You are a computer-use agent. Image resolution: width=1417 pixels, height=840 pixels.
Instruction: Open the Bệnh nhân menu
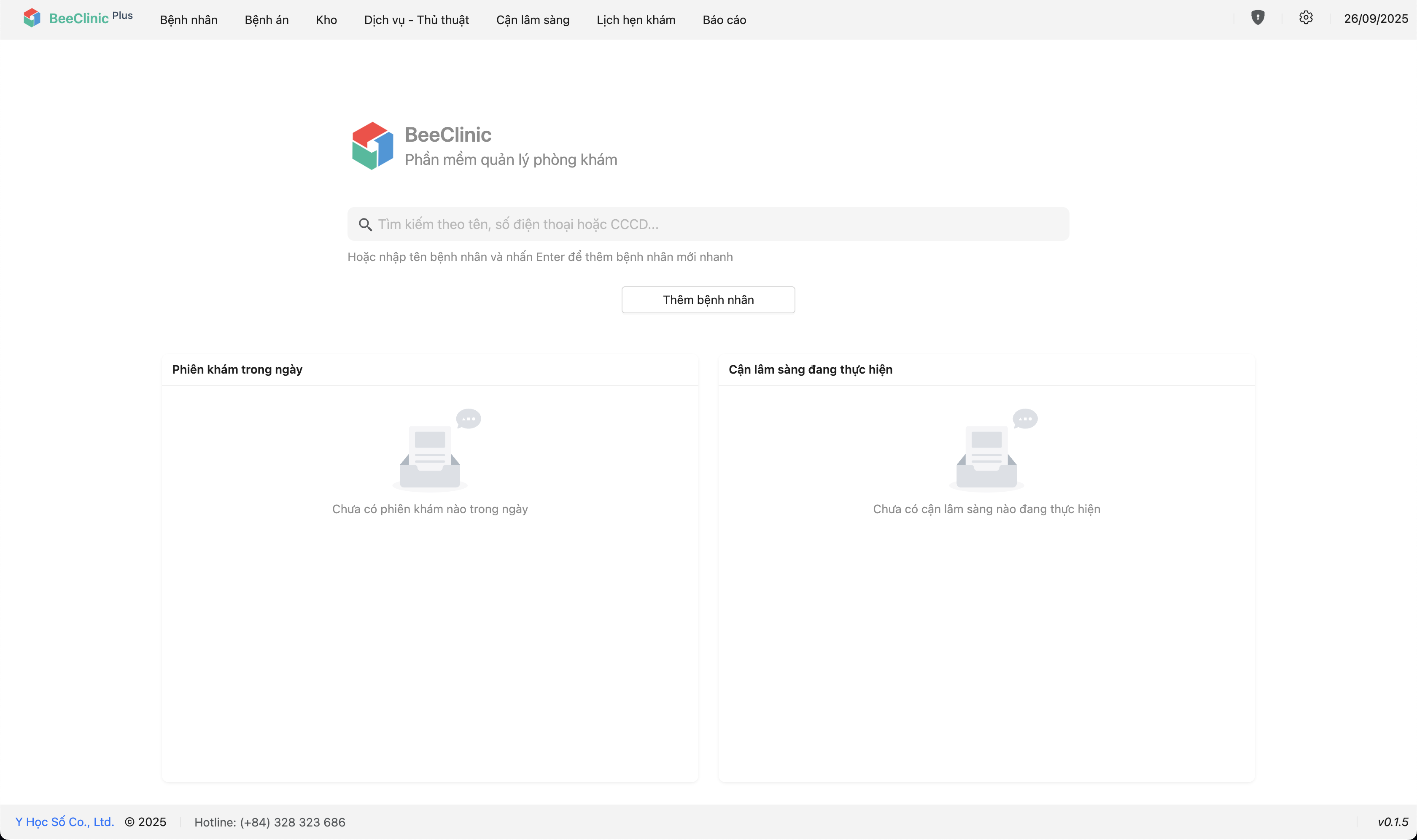coord(189,20)
